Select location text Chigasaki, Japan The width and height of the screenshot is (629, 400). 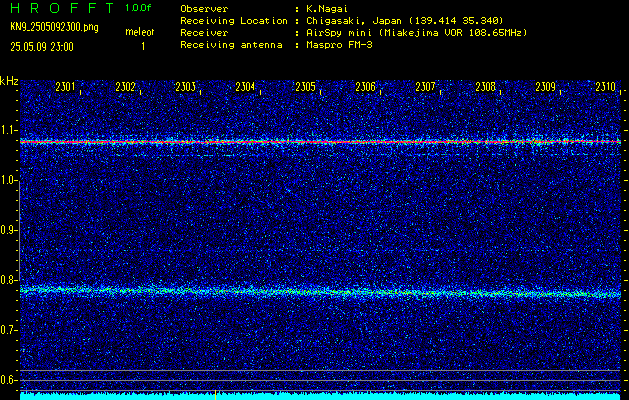[354, 20]
